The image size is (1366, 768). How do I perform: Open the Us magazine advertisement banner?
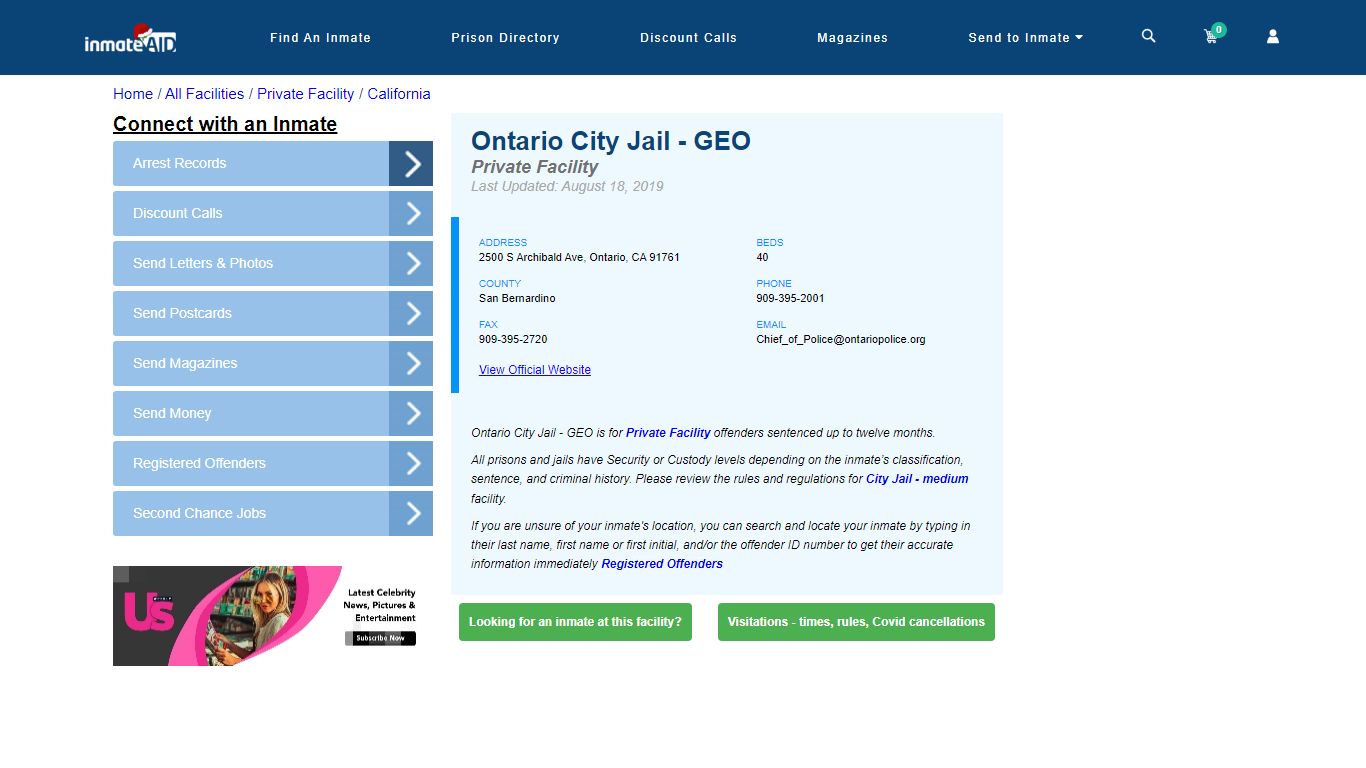tap(273, 616)
